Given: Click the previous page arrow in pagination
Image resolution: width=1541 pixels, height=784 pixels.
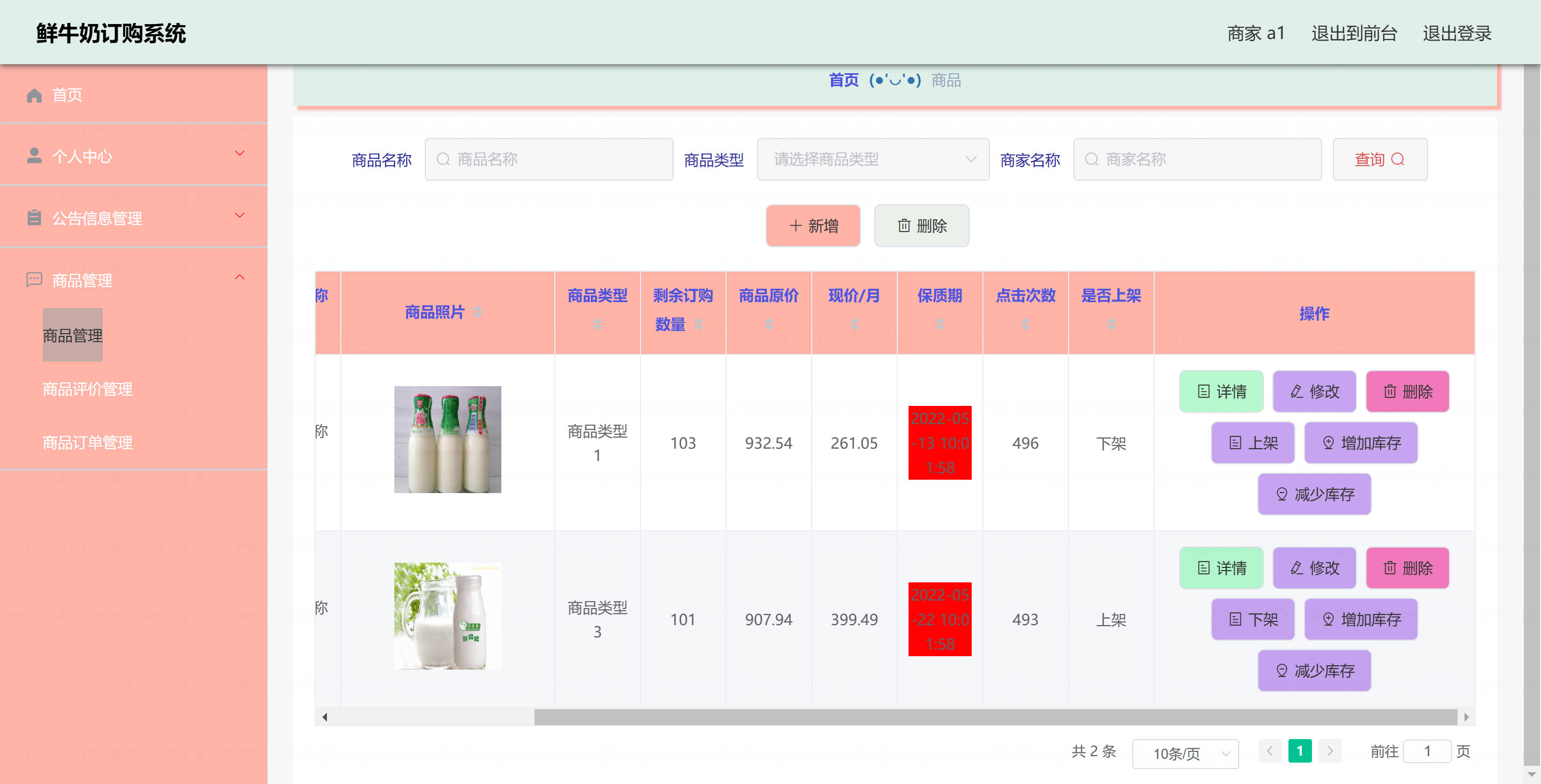Looking at the screenshot, I should pyautogui.click(x=1269, y=750).
